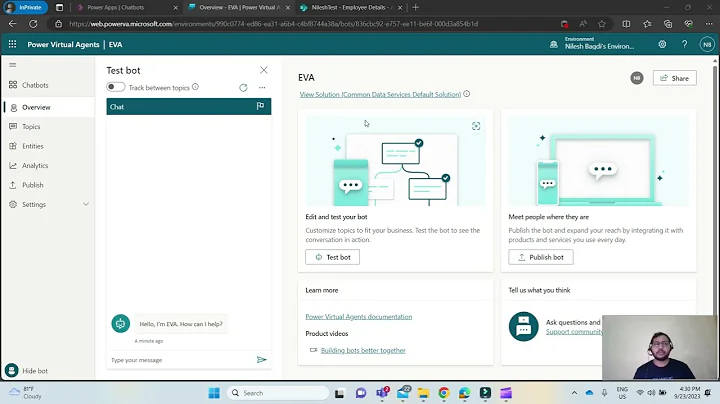The width and height of the screenshot is (720, 404).
Task: Open the weather widget on the taskbar
Action: (26, 393)
